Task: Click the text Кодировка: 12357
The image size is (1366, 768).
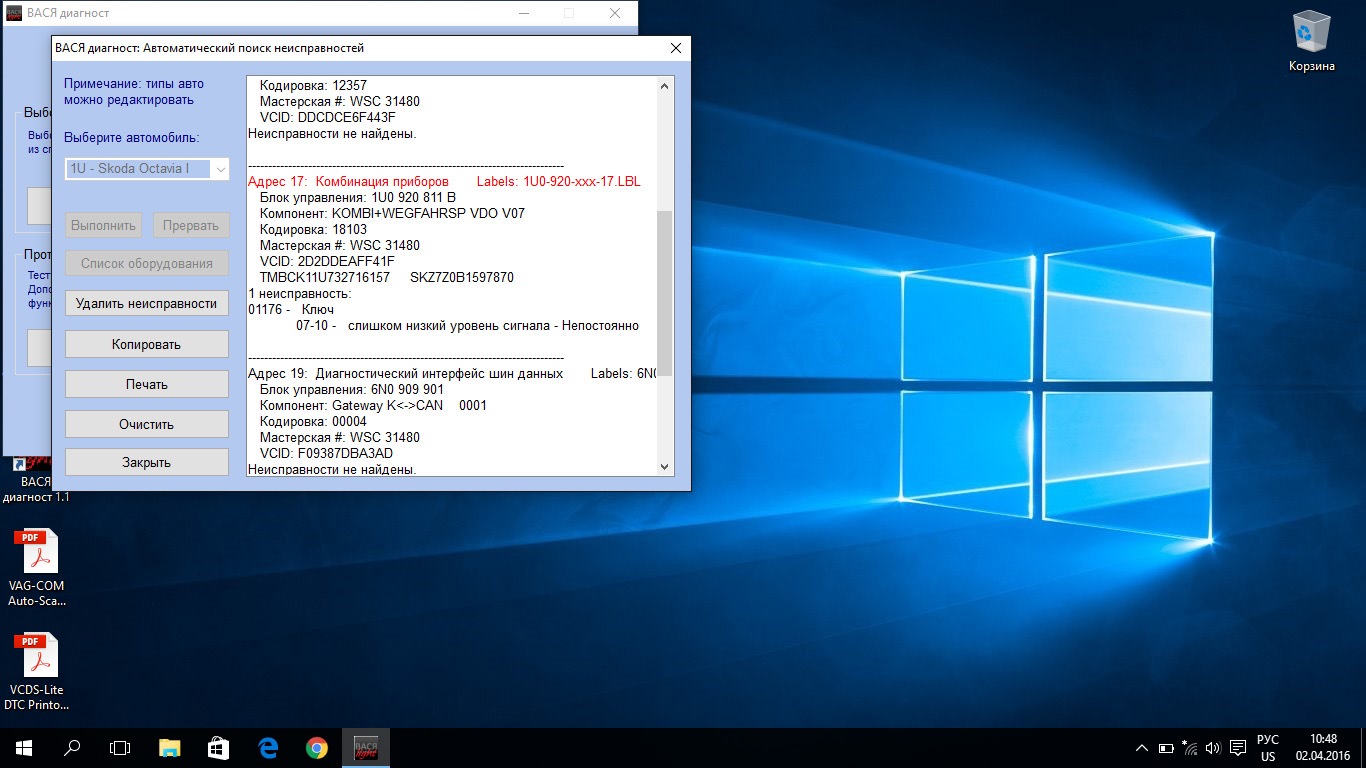Action: point(313,85)
